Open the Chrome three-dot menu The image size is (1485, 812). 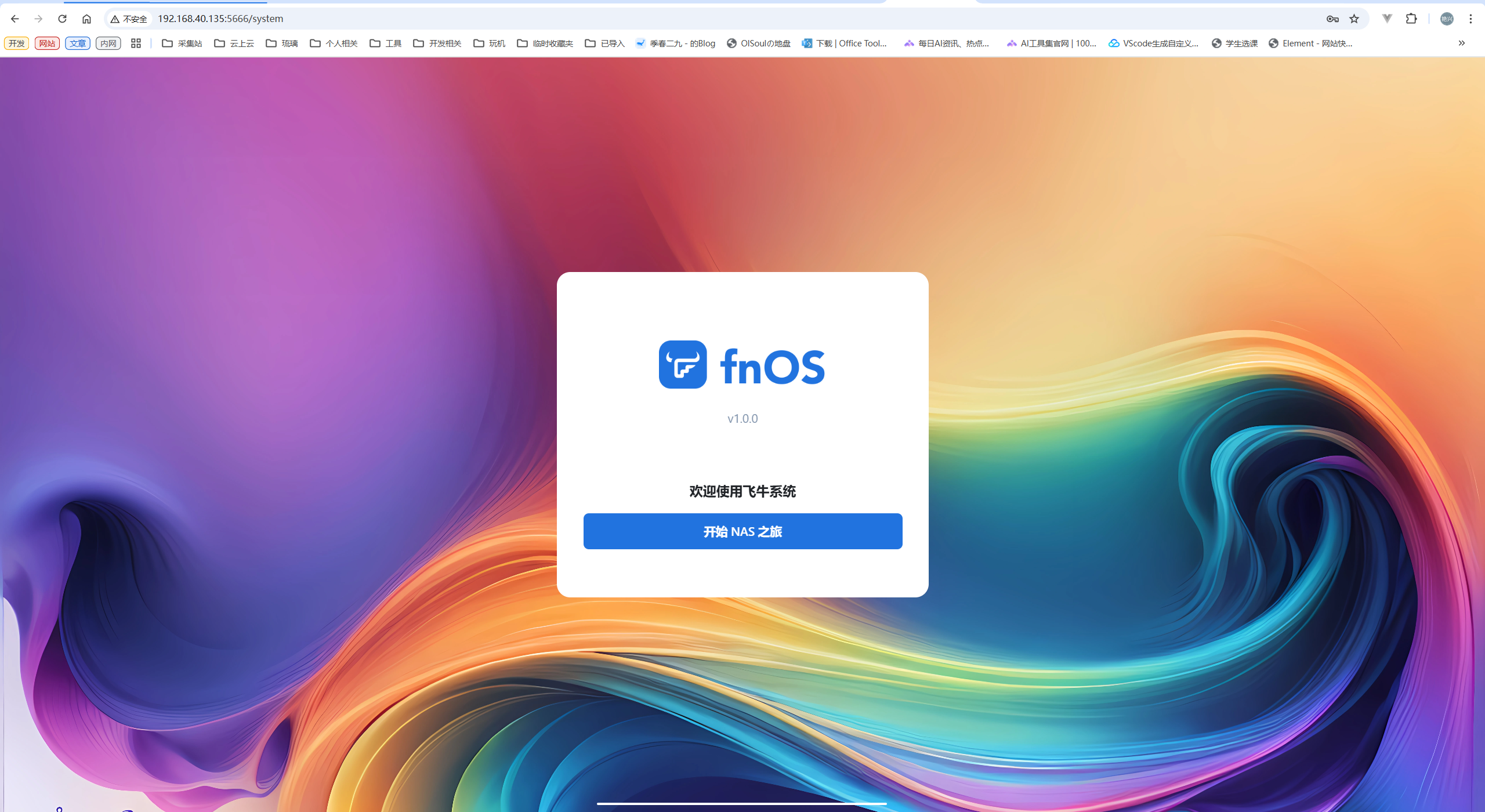(1470, 19)
